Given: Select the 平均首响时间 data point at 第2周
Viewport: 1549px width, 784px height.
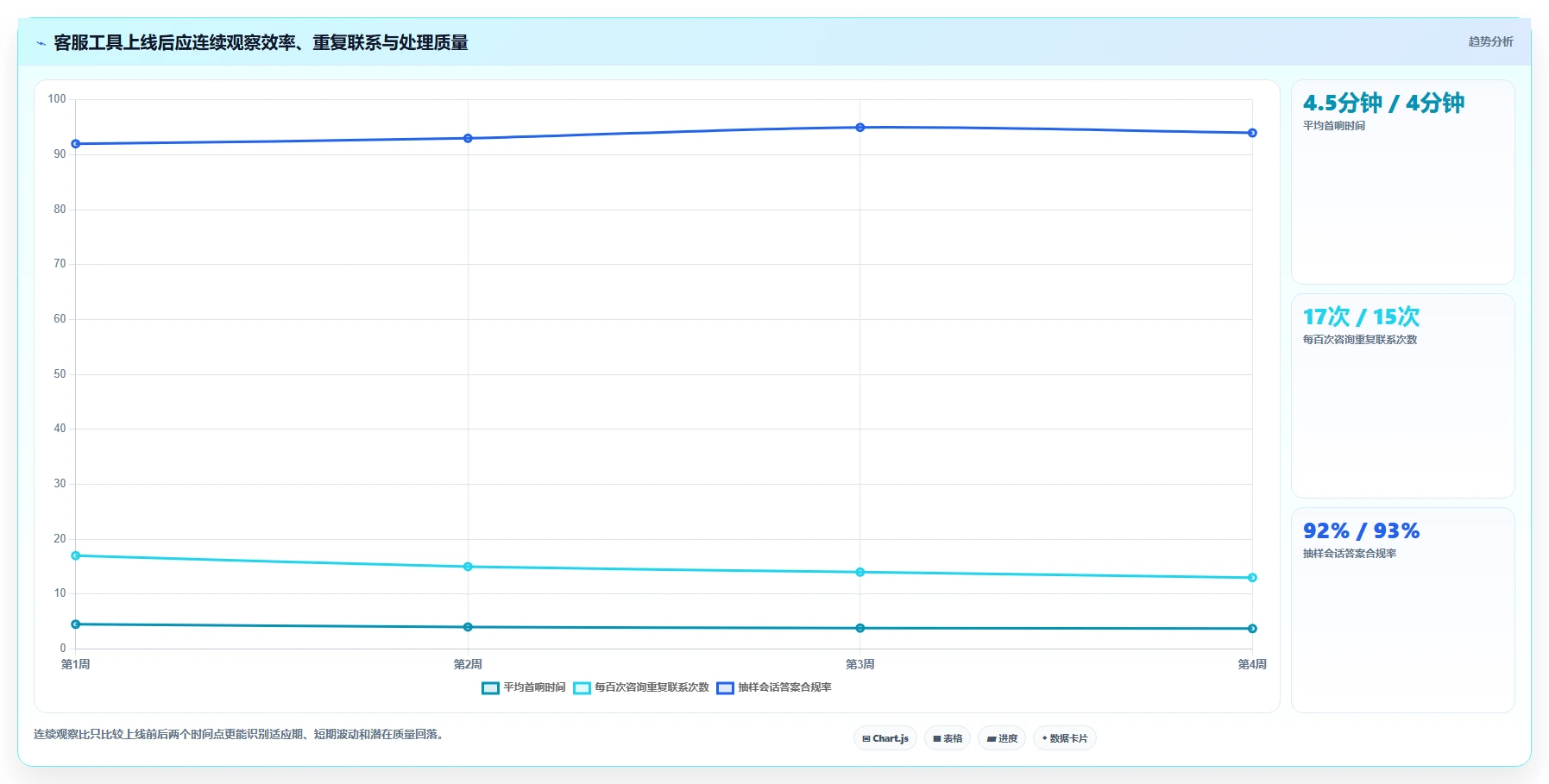Looking at the screenshot, I should point(468,627).
